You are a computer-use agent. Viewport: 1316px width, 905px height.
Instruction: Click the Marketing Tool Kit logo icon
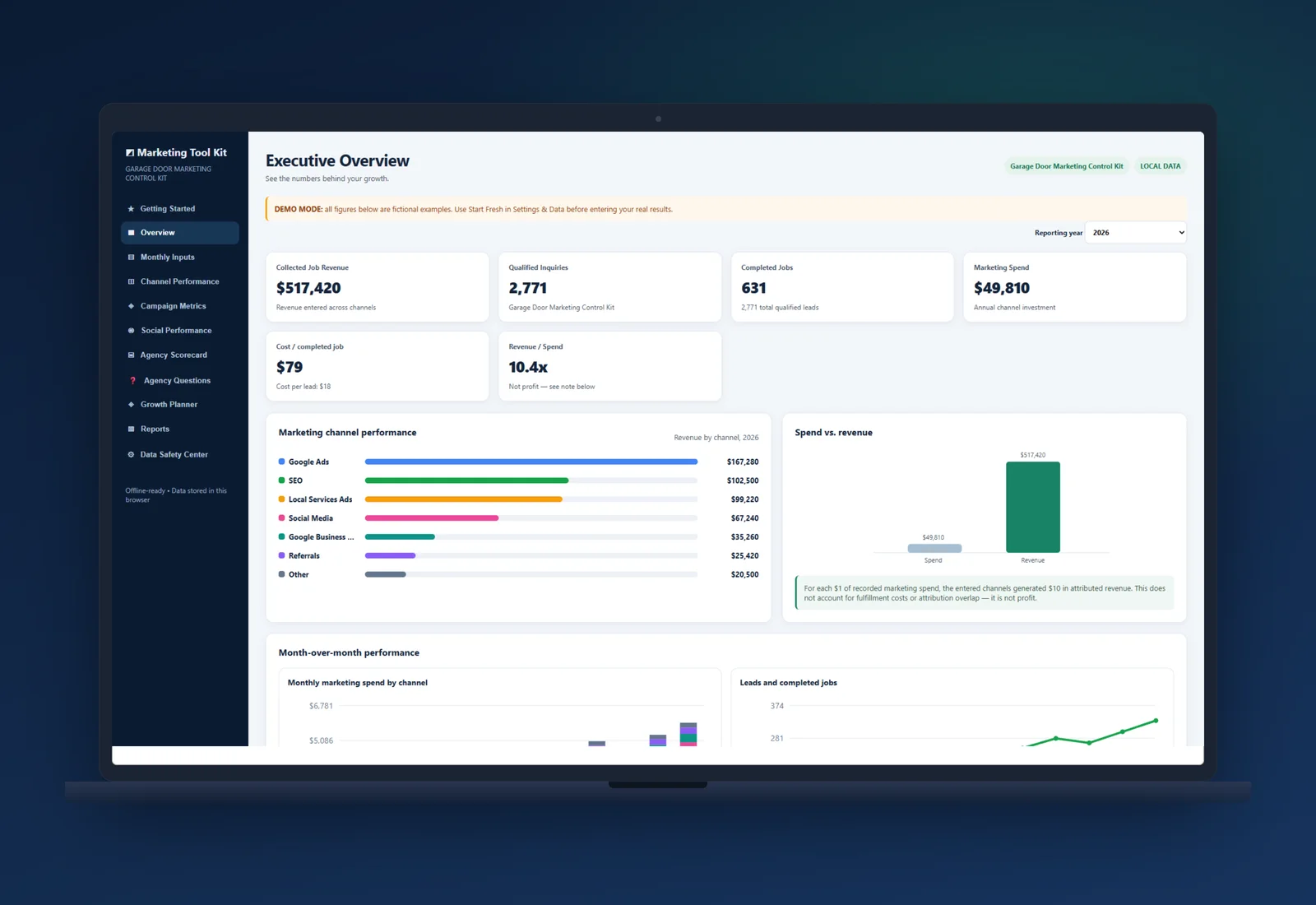(130, 153)
